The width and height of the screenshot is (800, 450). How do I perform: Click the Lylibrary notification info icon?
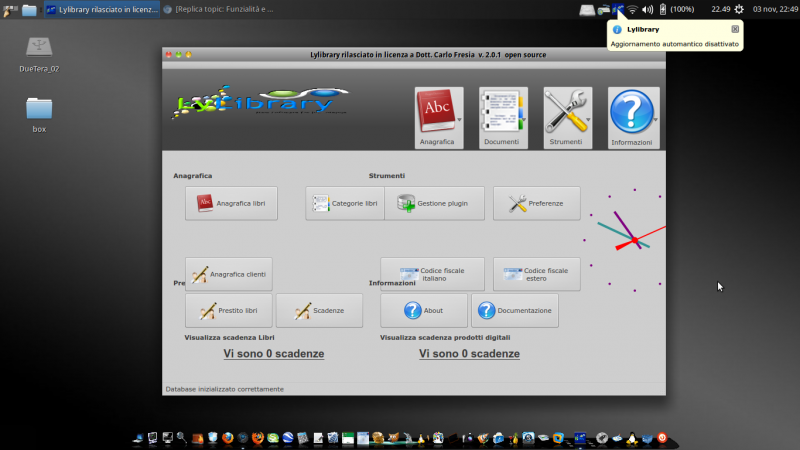coord(617,30)
